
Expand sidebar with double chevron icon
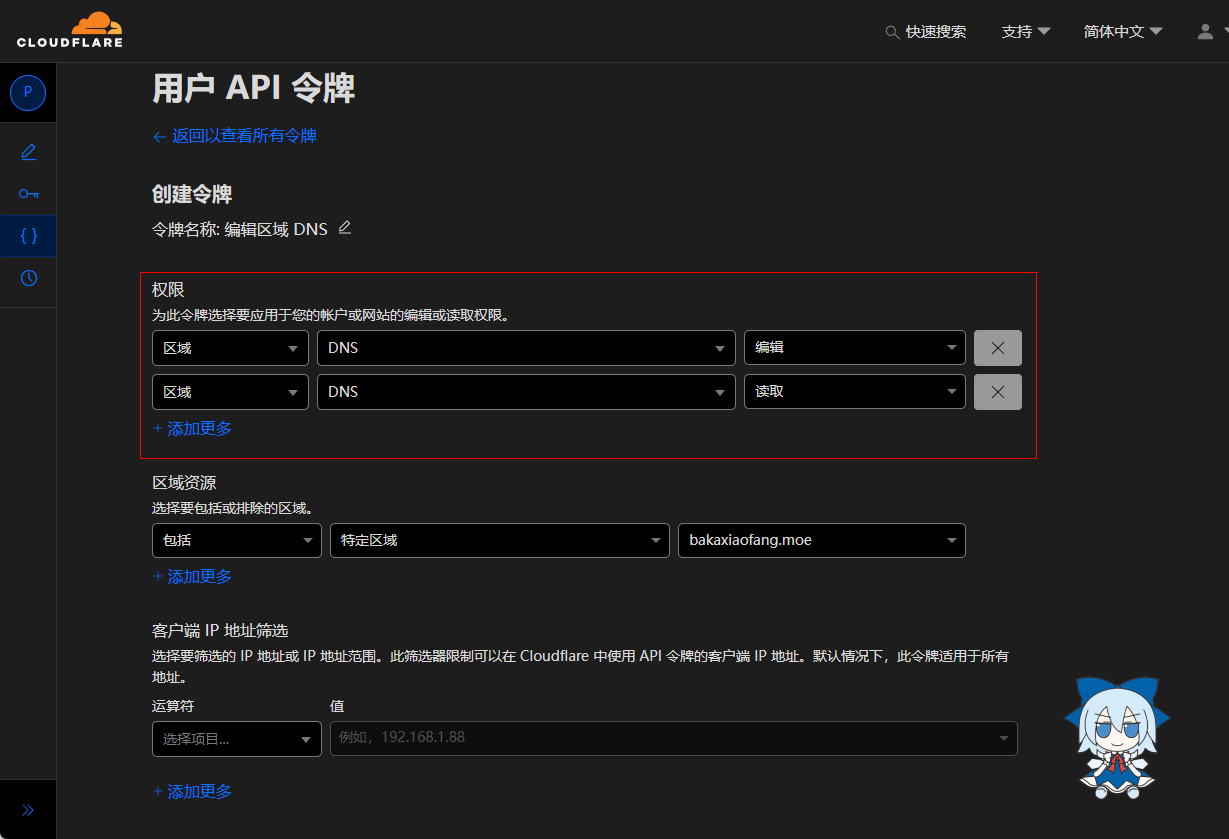tap(28, 810)
